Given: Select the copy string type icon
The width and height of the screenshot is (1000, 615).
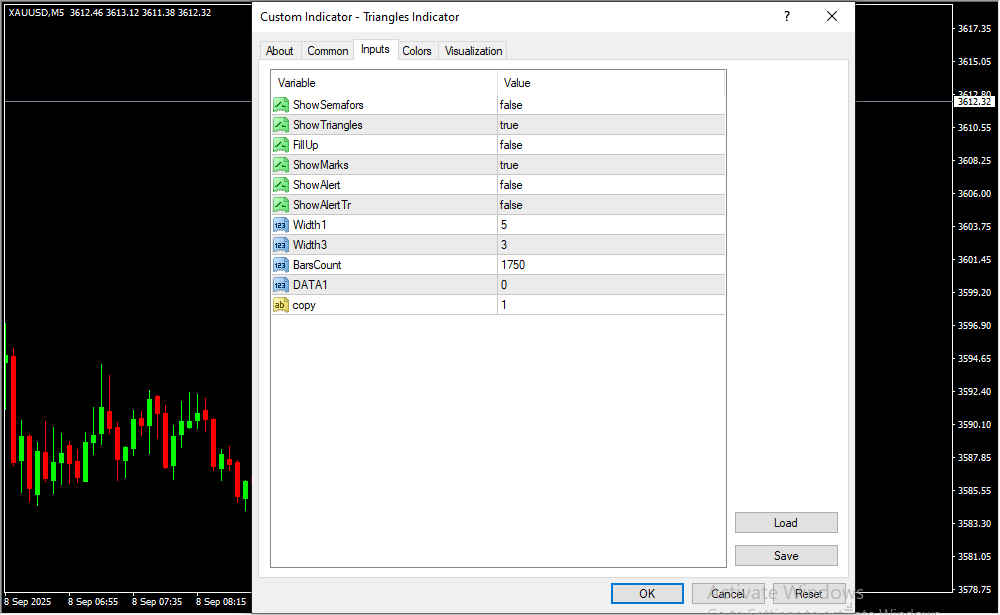Looking at the screenshot, I should (x=281, y=305).
